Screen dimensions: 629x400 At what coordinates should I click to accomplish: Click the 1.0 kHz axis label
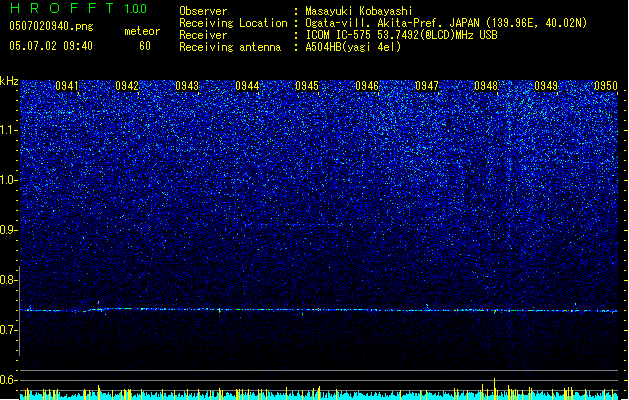(x=9, y=180)
